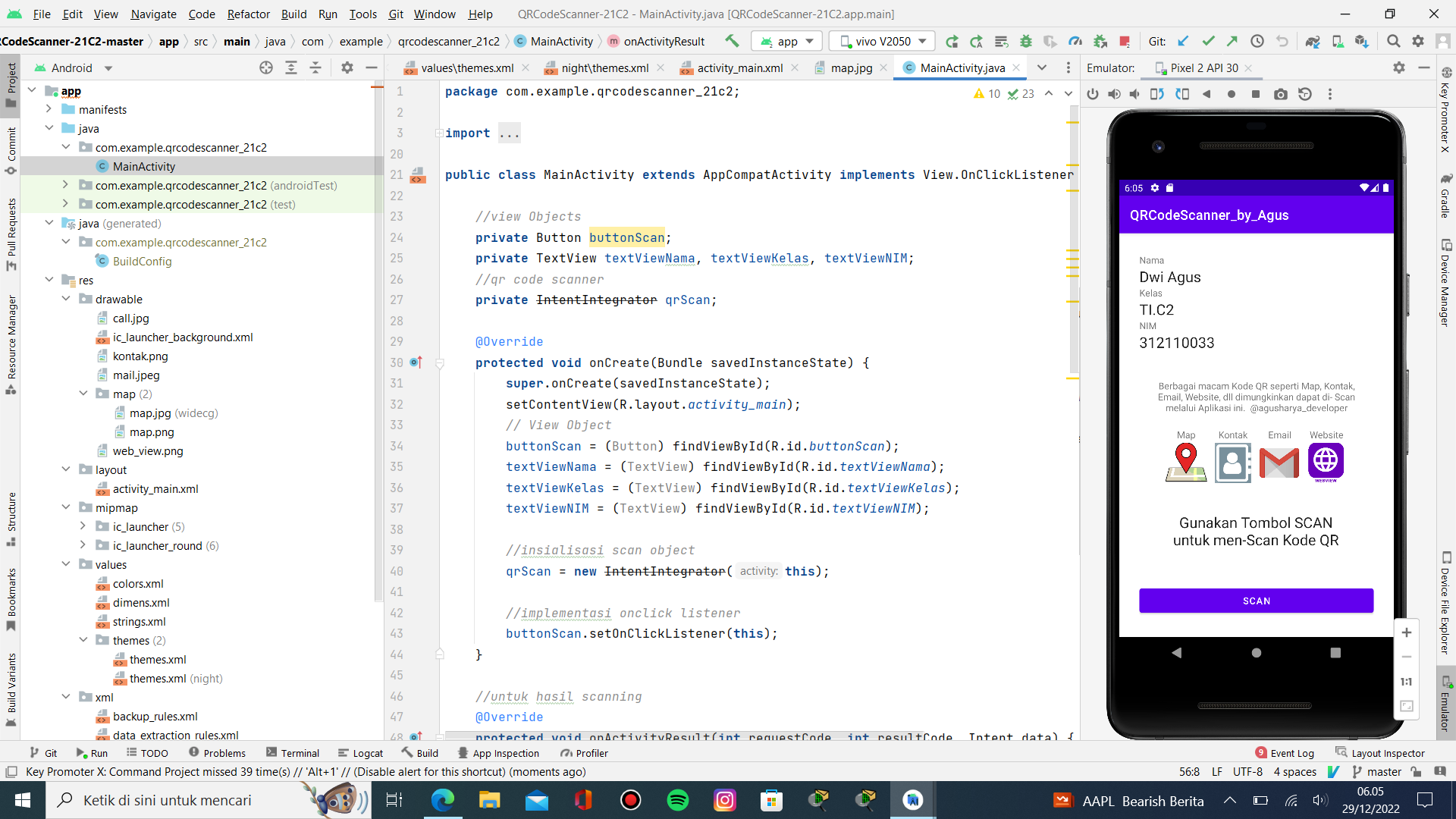
Task: Open Microsoft Edge from the taskbar
Action: click(442, 800)
